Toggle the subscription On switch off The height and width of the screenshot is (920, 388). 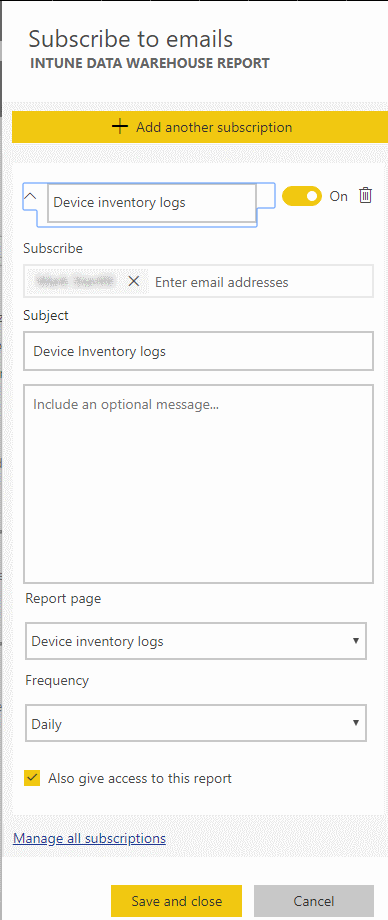(x=302, y=196)
